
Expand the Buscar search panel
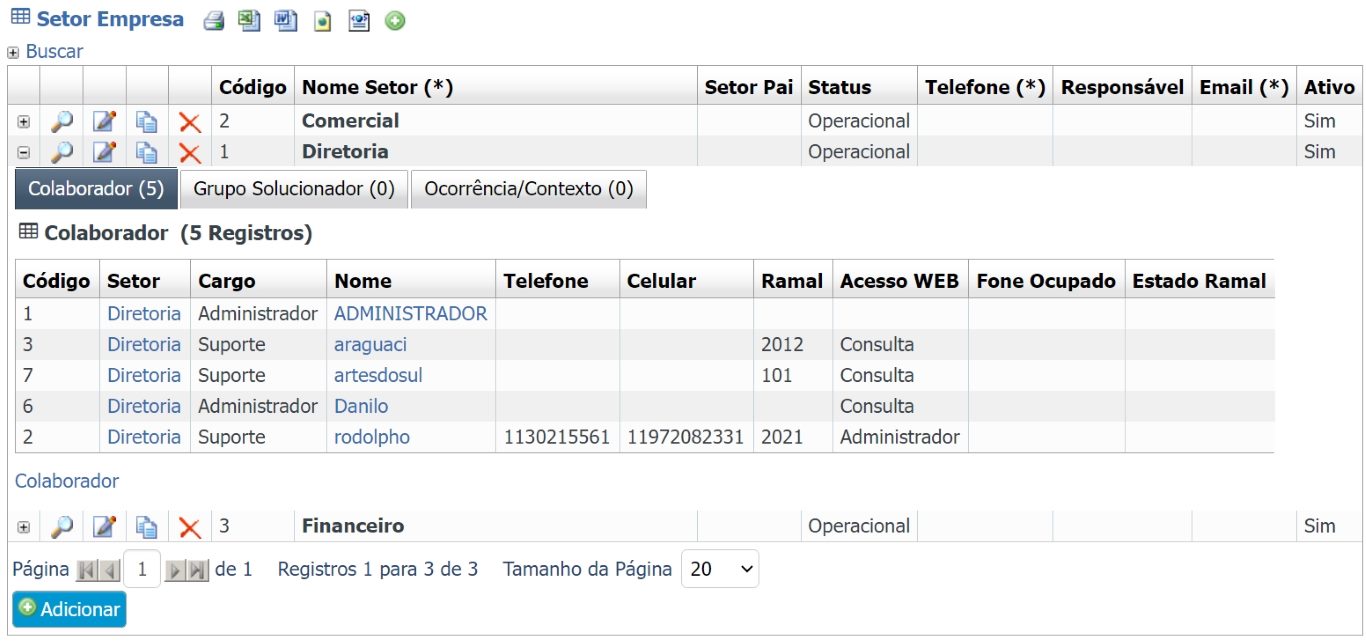click(14, 52)
